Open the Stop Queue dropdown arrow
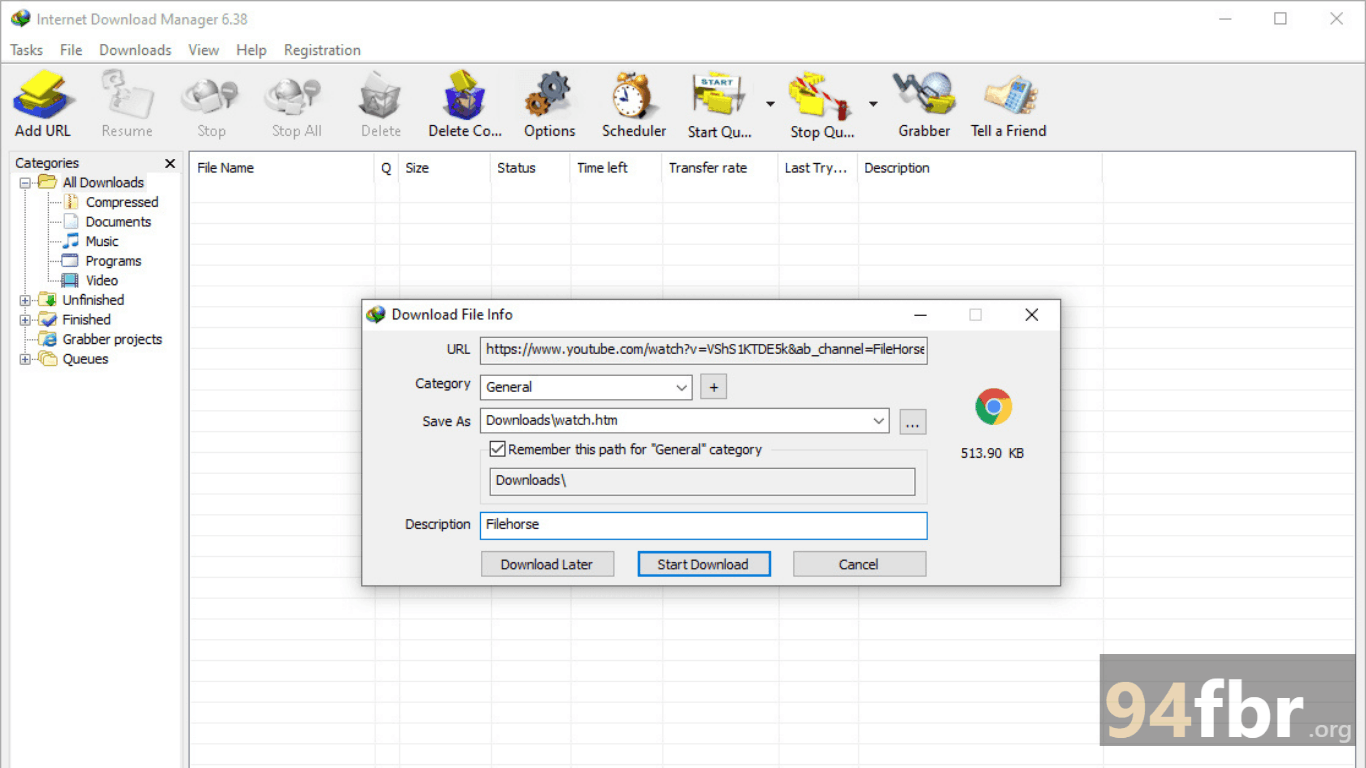Viewport: 1366px width, 768px height. pos(873,104)
